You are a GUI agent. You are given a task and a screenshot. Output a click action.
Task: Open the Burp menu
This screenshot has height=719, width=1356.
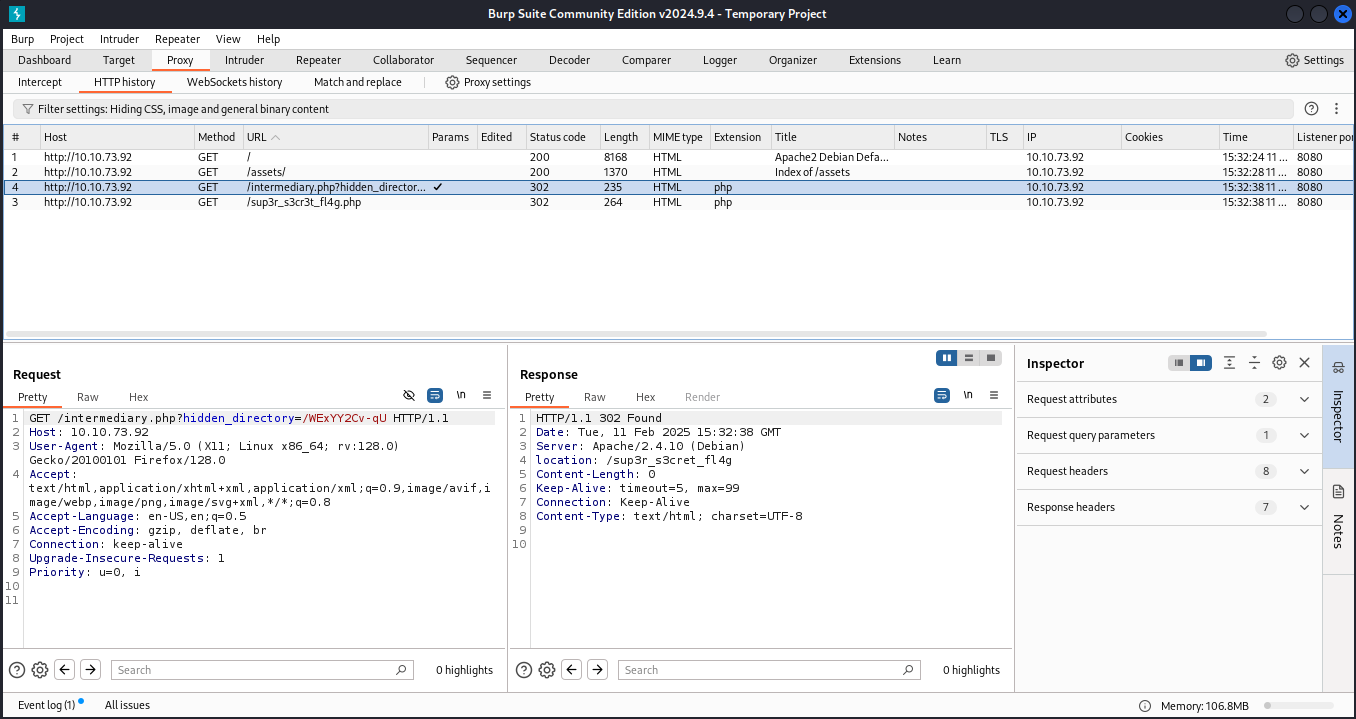[22, 39]
